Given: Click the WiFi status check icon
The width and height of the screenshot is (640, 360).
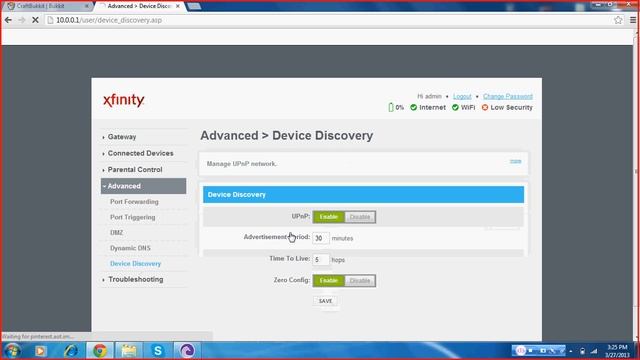Looking at the screenshot, I should 455,107.
